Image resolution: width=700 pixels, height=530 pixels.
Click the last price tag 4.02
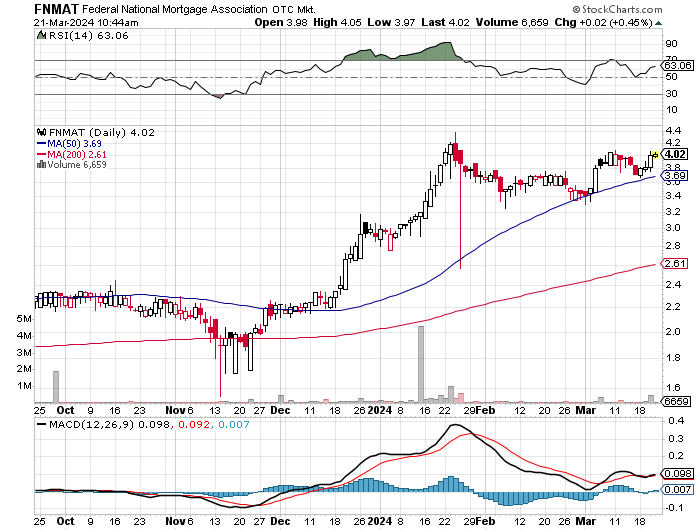pos(675,154)
